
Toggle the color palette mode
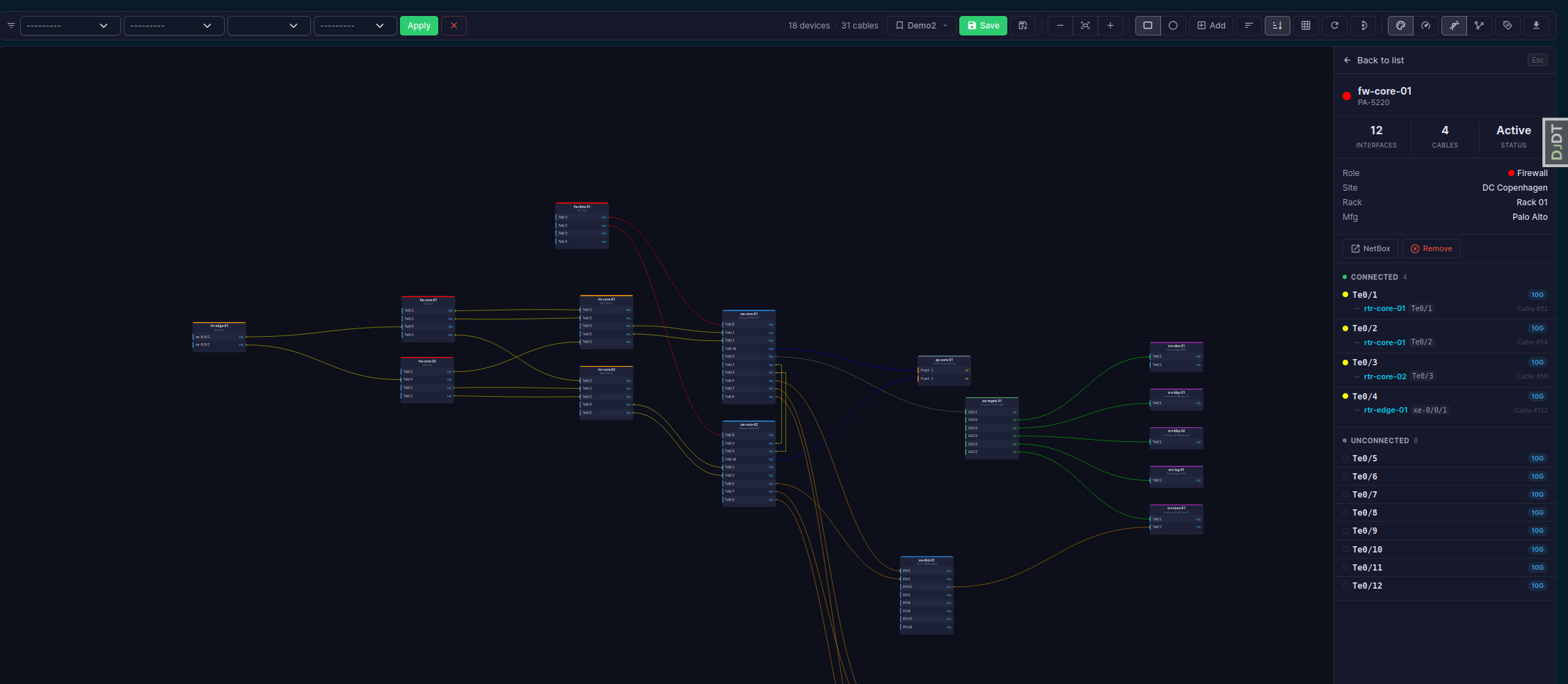point(1400,26)
